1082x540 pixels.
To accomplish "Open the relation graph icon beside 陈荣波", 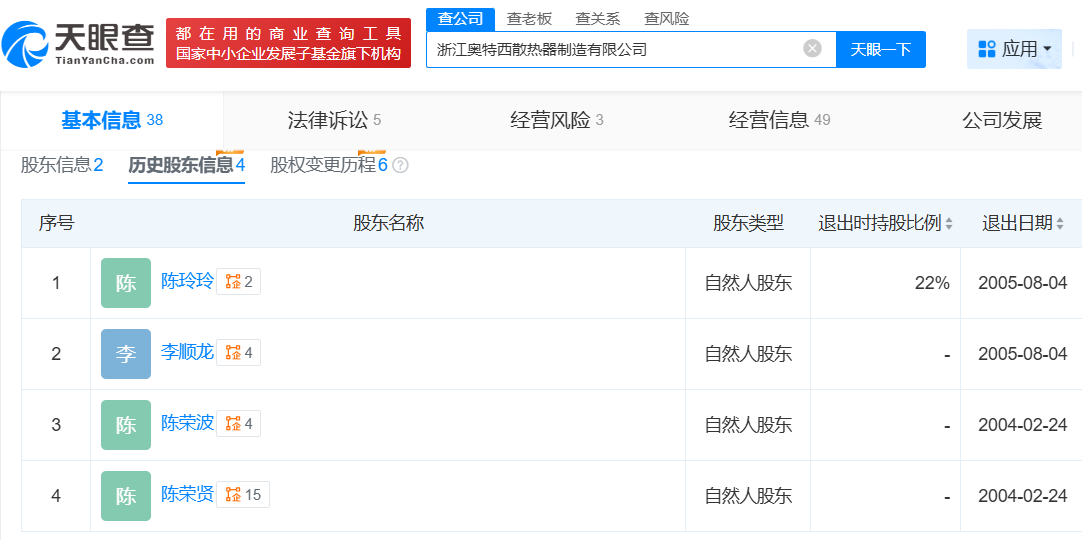I will 238,424.
